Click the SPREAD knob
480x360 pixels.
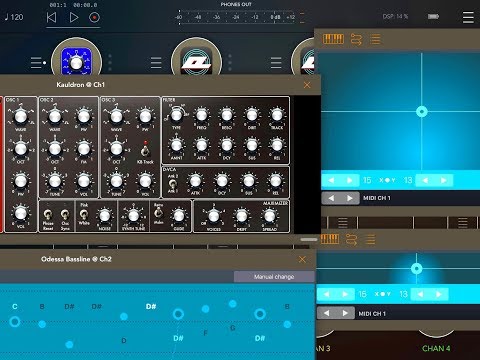click(x=269, y=216)
